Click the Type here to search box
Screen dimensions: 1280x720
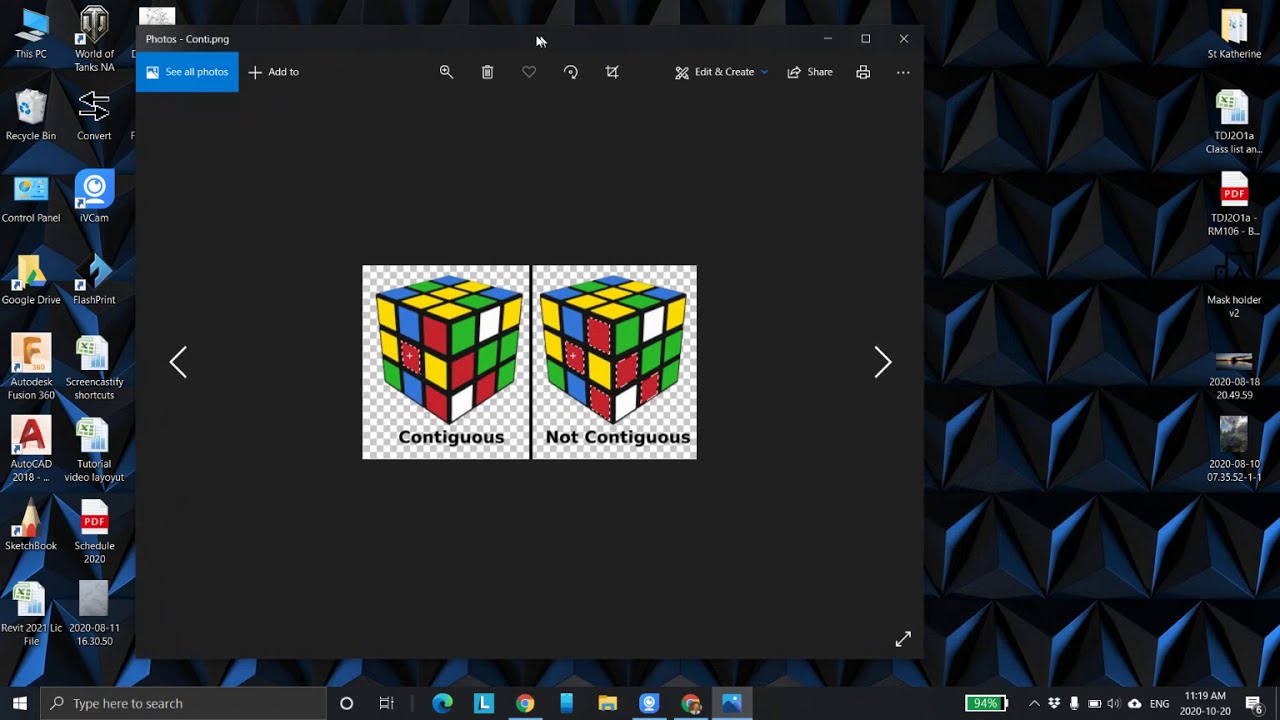(184, 703)
